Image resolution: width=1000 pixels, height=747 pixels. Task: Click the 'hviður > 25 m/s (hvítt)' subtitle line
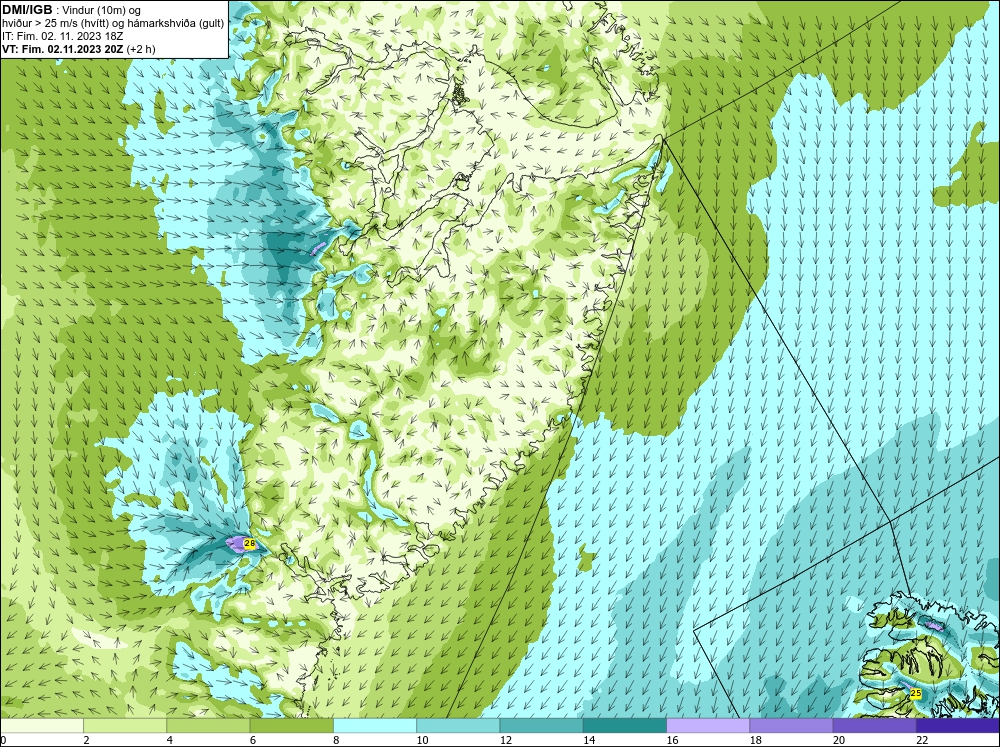(x=113, y=23)
